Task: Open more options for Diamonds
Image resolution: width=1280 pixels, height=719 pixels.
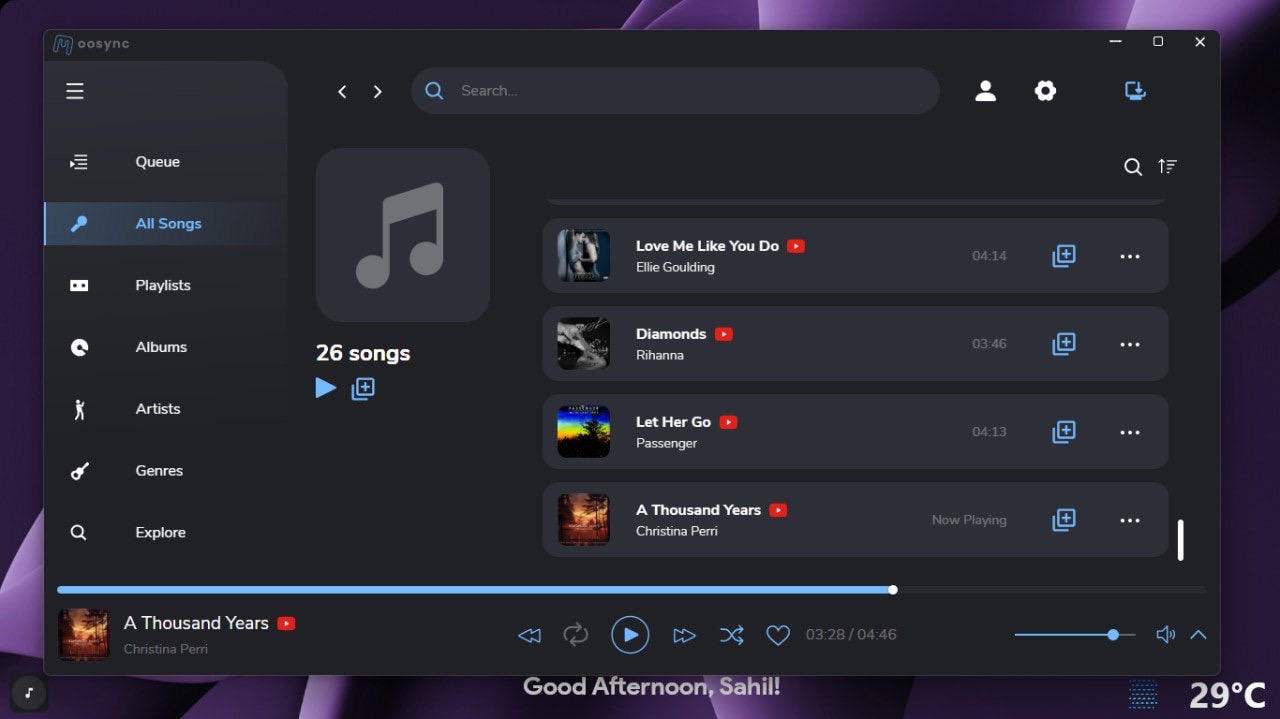Action: coord(1130,344)
